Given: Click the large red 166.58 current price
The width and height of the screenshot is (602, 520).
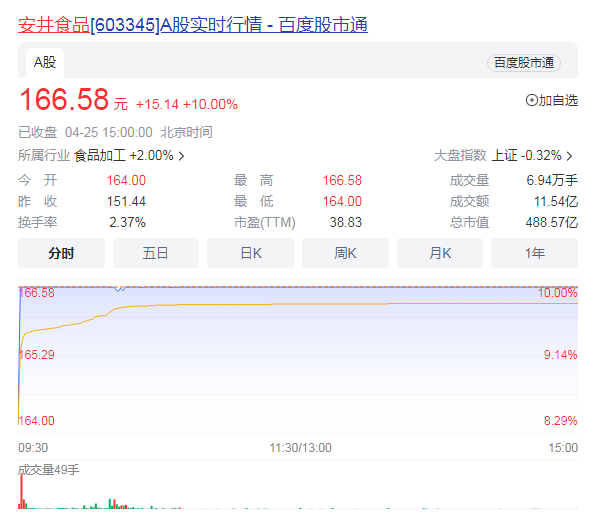Looking at the screenshot, I should 65,101.
